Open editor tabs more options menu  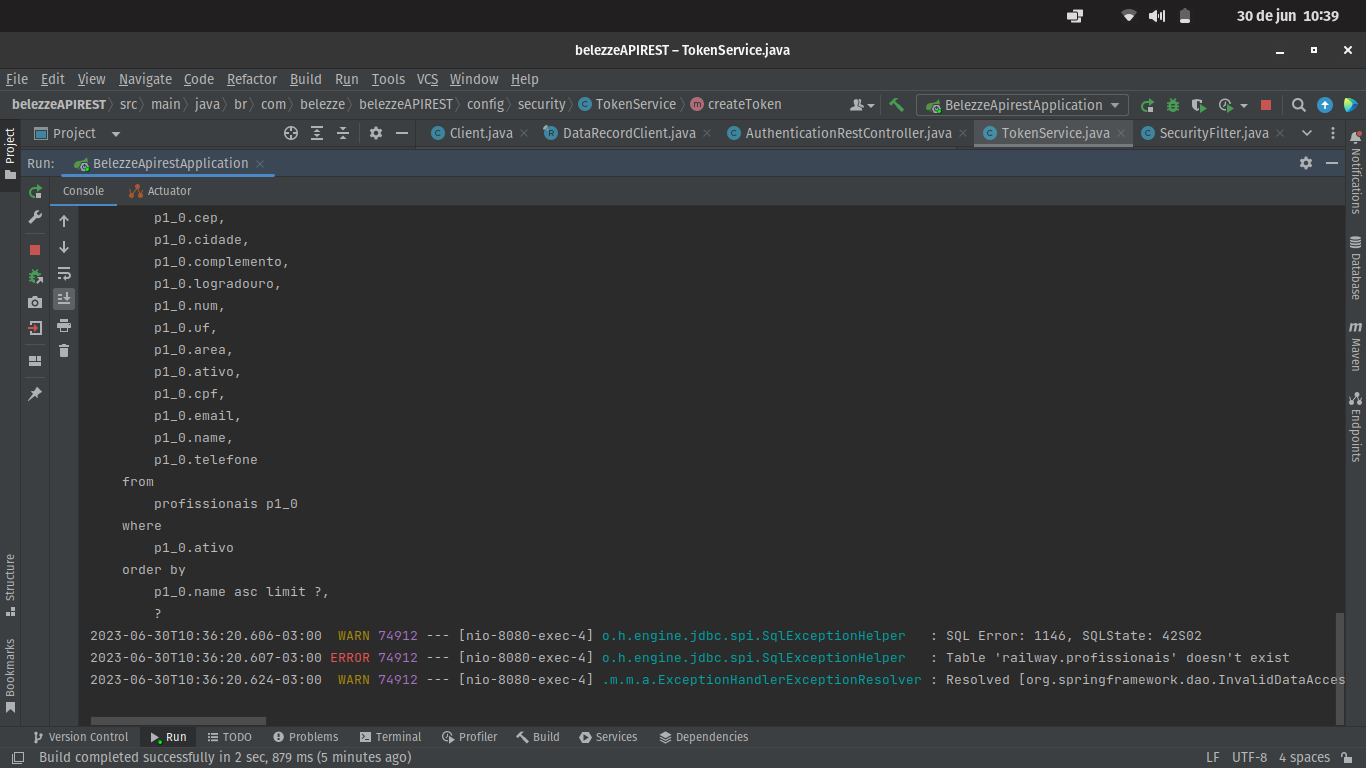[x=1332, y=133]
